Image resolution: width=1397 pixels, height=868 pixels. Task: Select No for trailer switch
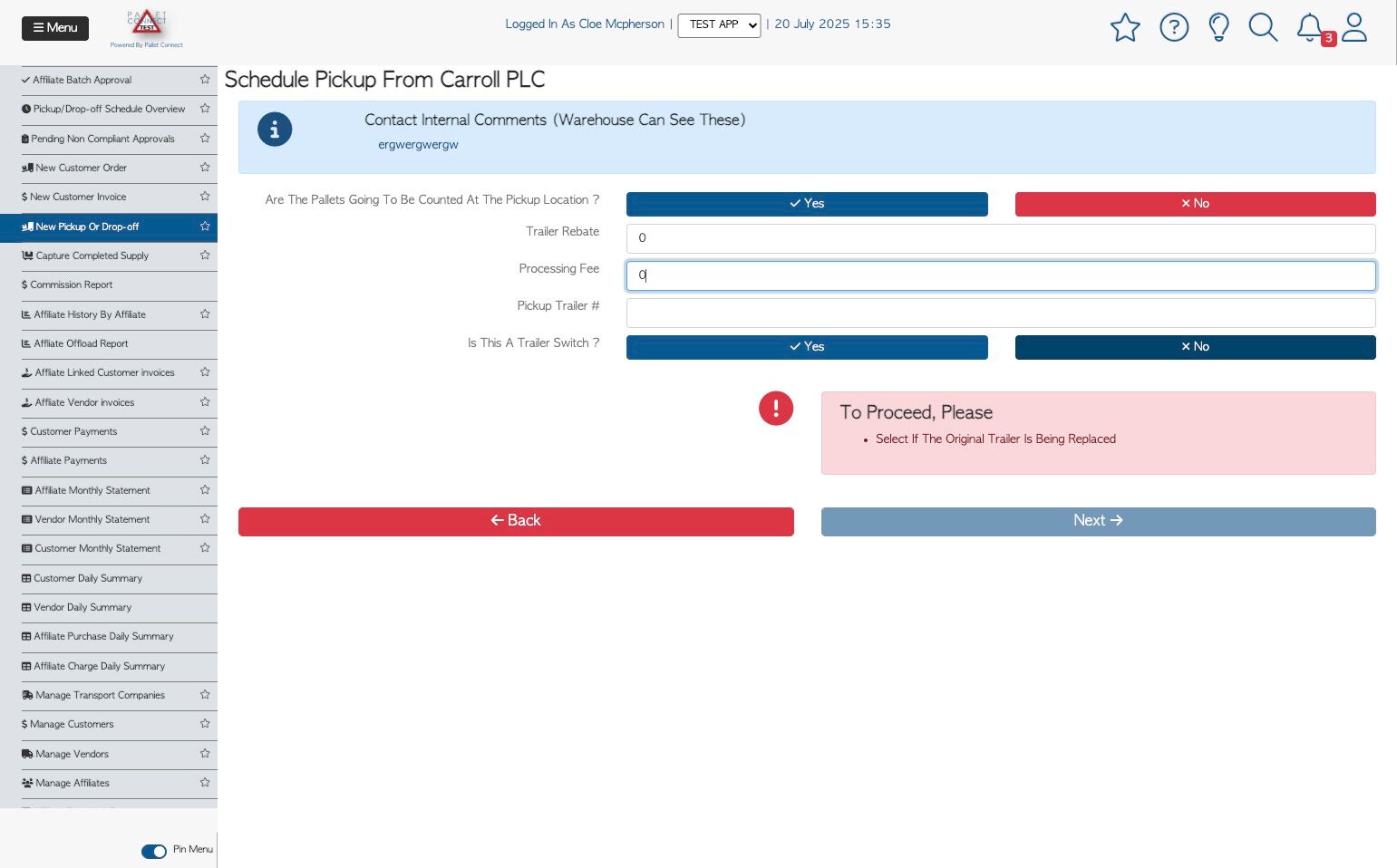(x=1195, y=347)
